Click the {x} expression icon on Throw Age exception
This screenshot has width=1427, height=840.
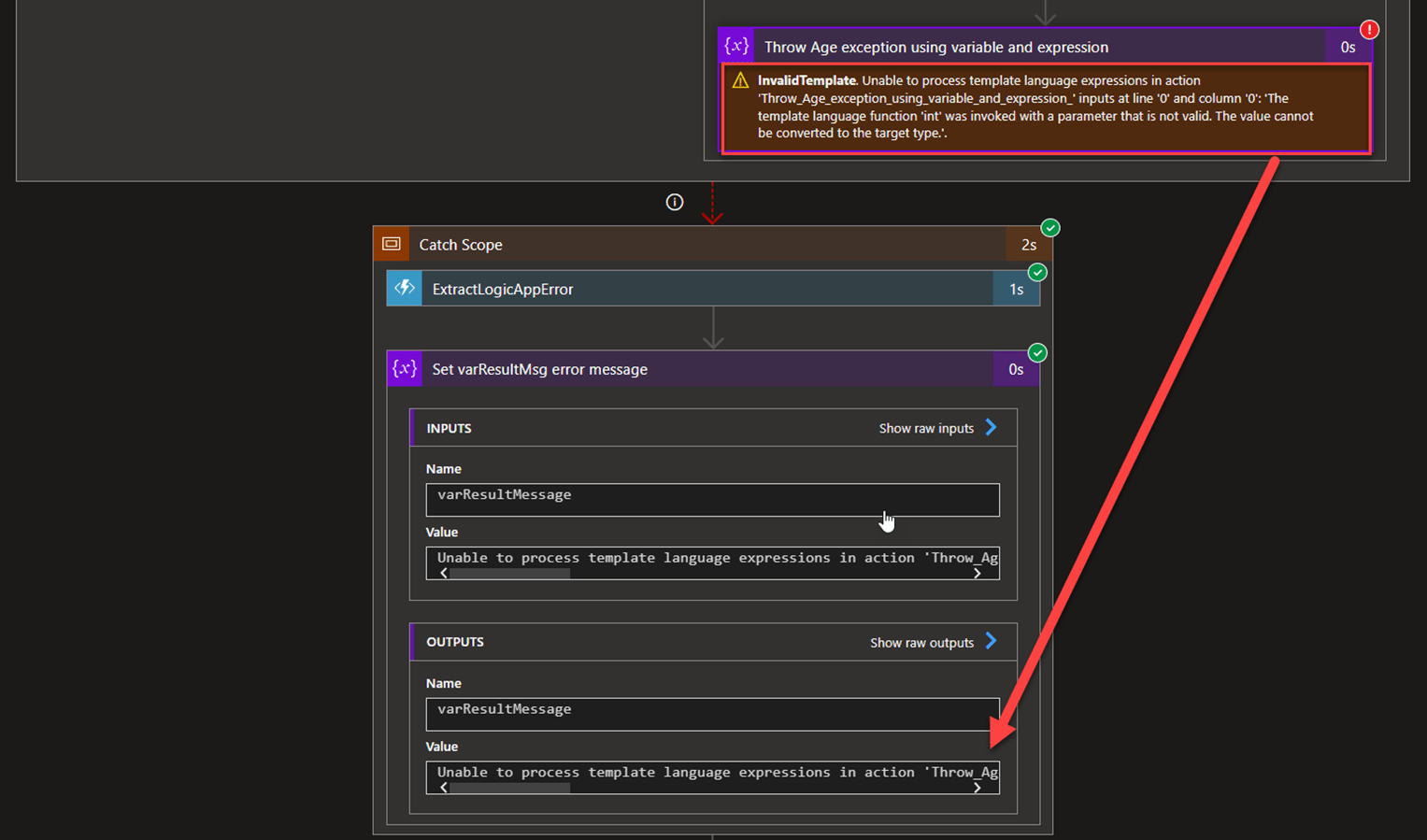click(x=736, y=46)
